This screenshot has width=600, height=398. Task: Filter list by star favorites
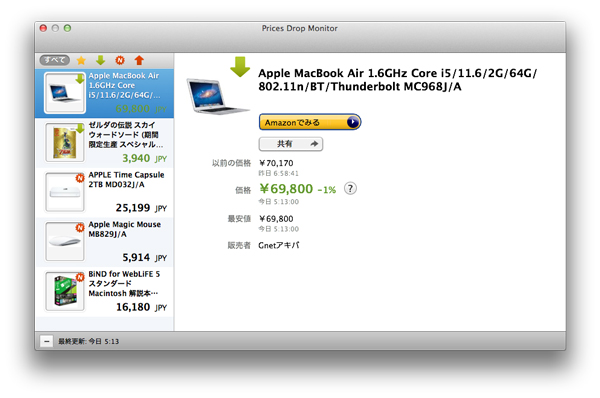point(81,60)
